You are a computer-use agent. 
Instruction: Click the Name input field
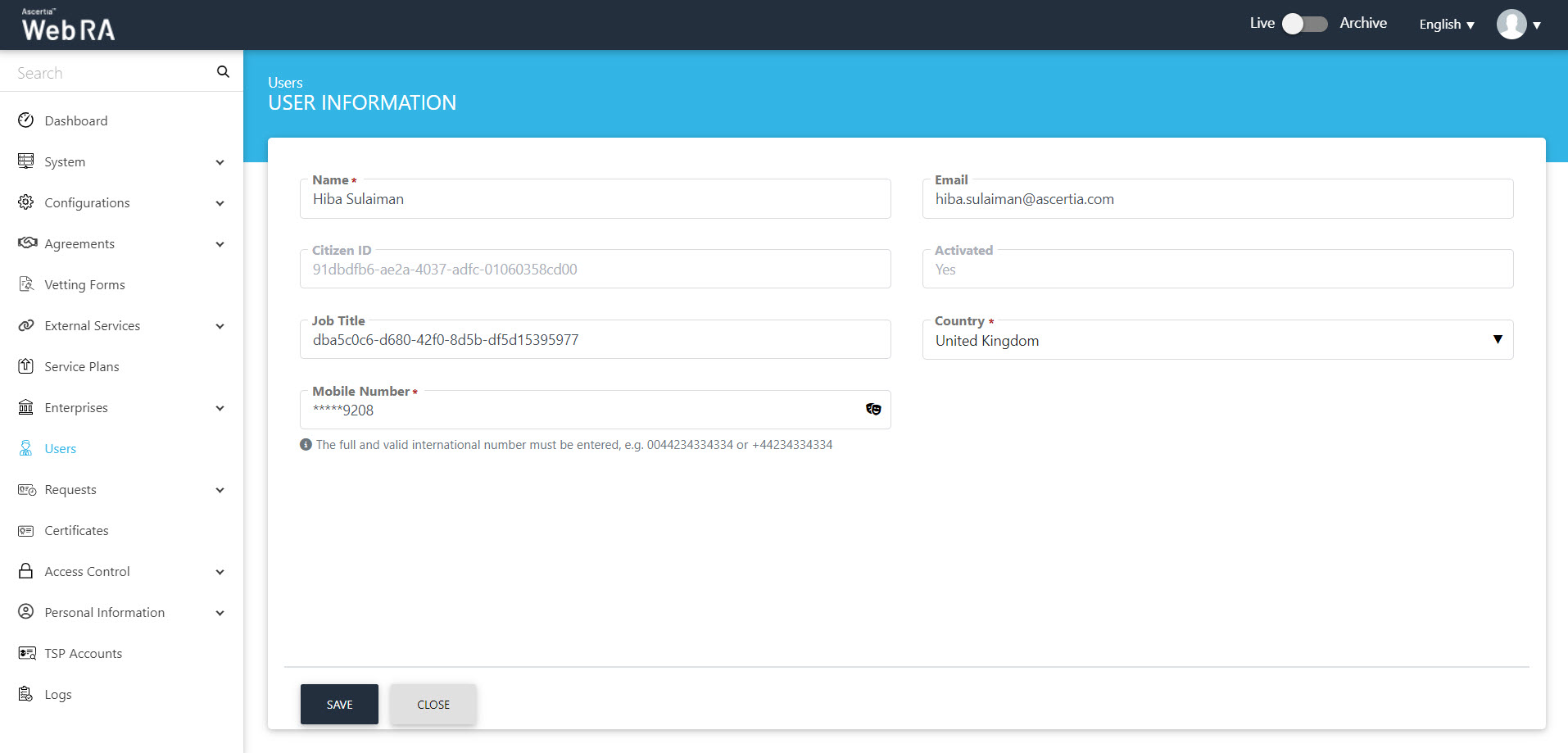[595, 200]
